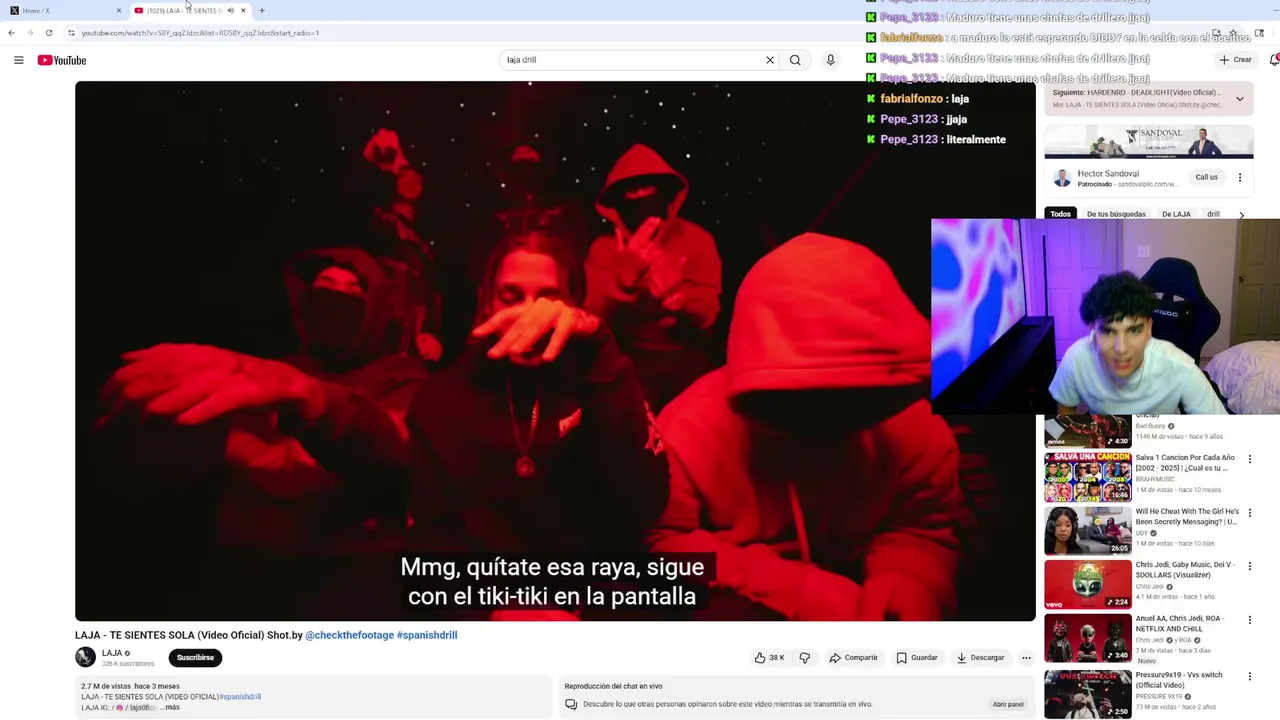Open the LAJA channel avatar

[x=85, y=657]
